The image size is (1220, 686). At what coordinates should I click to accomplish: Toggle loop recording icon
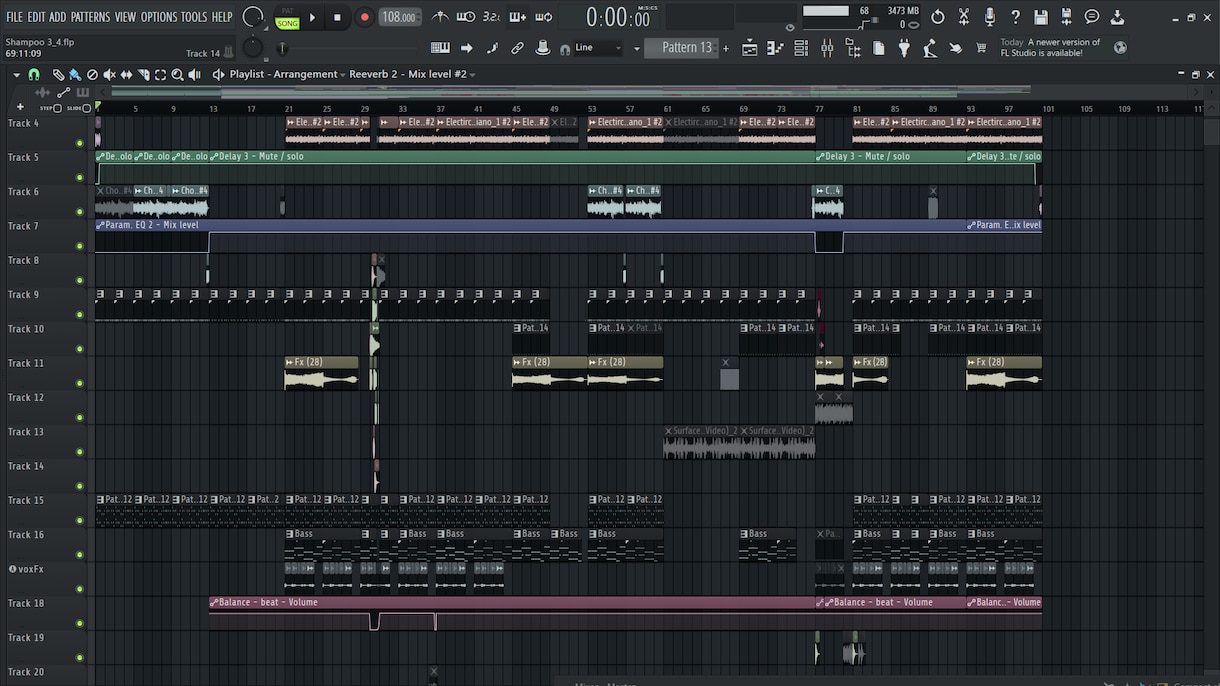[543, 17]
